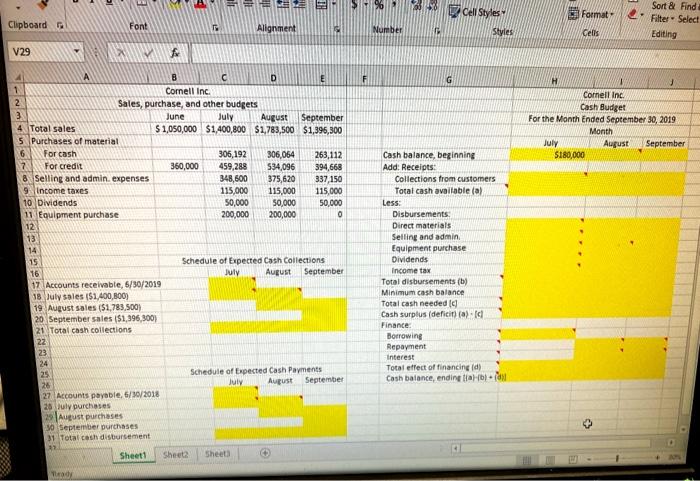Screen dimensions: 700x481
Task: Open the Merge & Center dropdown arrow
Action: (333, 5)
